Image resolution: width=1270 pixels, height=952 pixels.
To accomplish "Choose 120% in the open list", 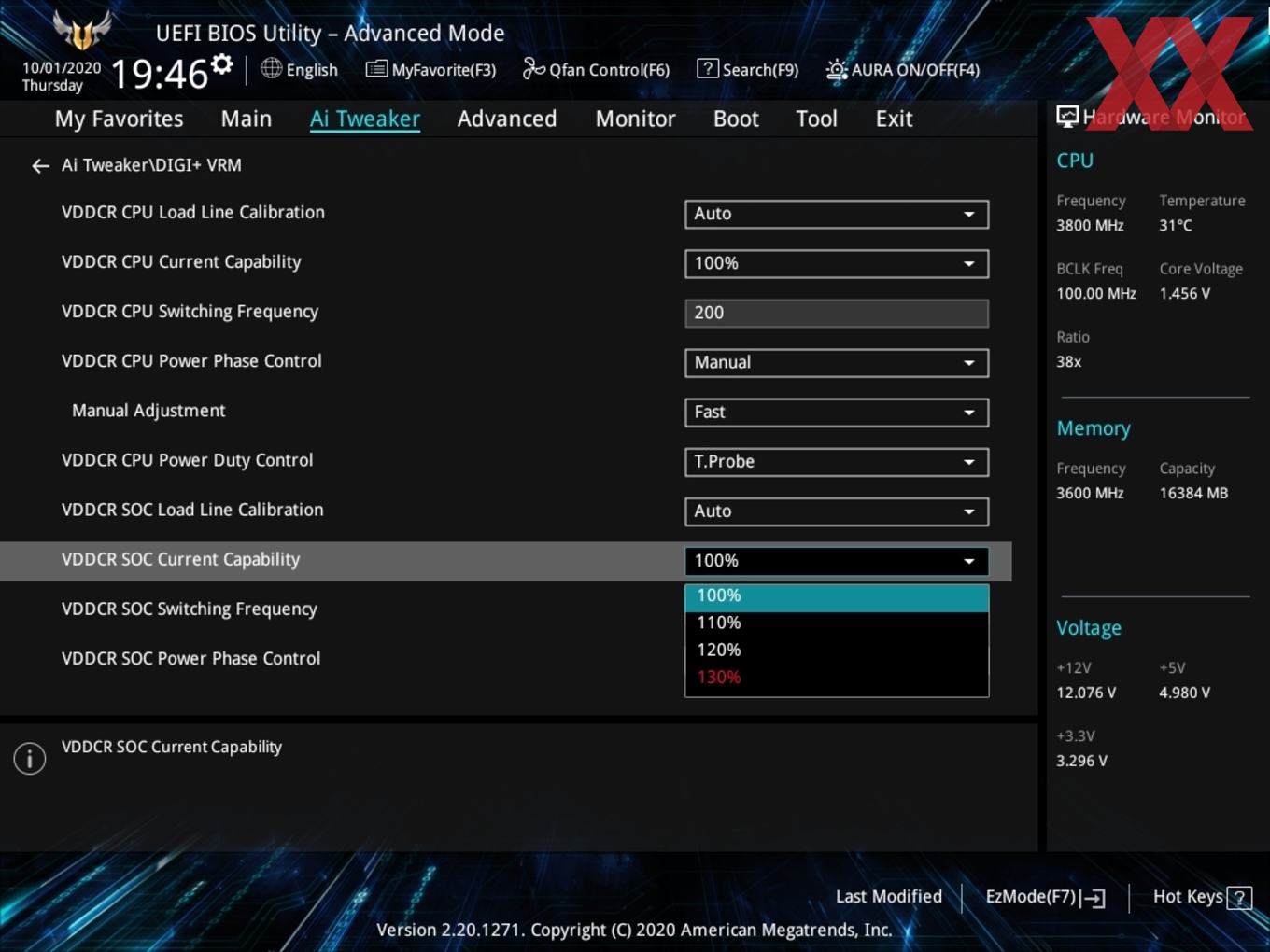I will point(837,650).
